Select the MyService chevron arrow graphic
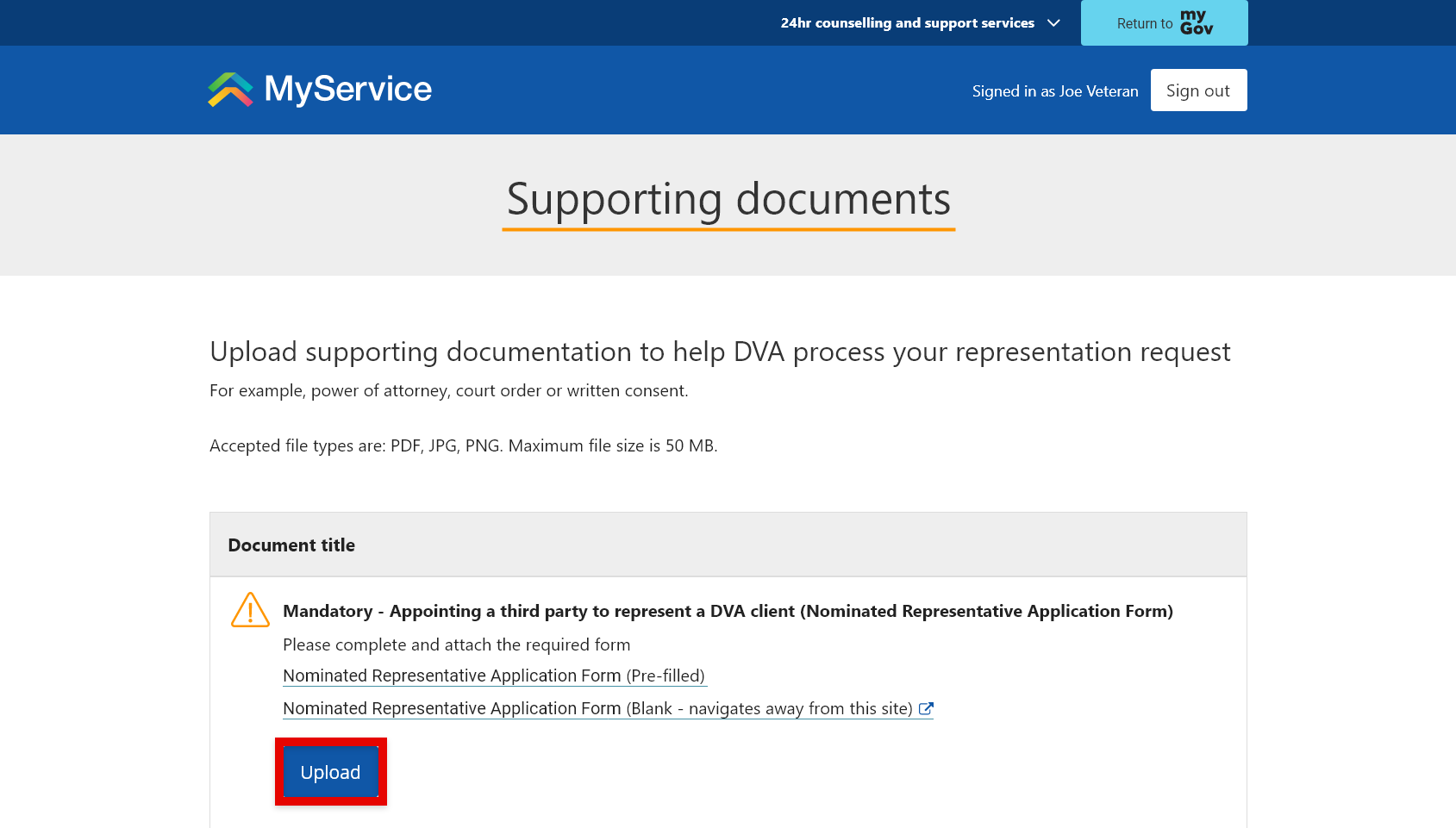Screen dimensions: 1456x828 point(229,88)
